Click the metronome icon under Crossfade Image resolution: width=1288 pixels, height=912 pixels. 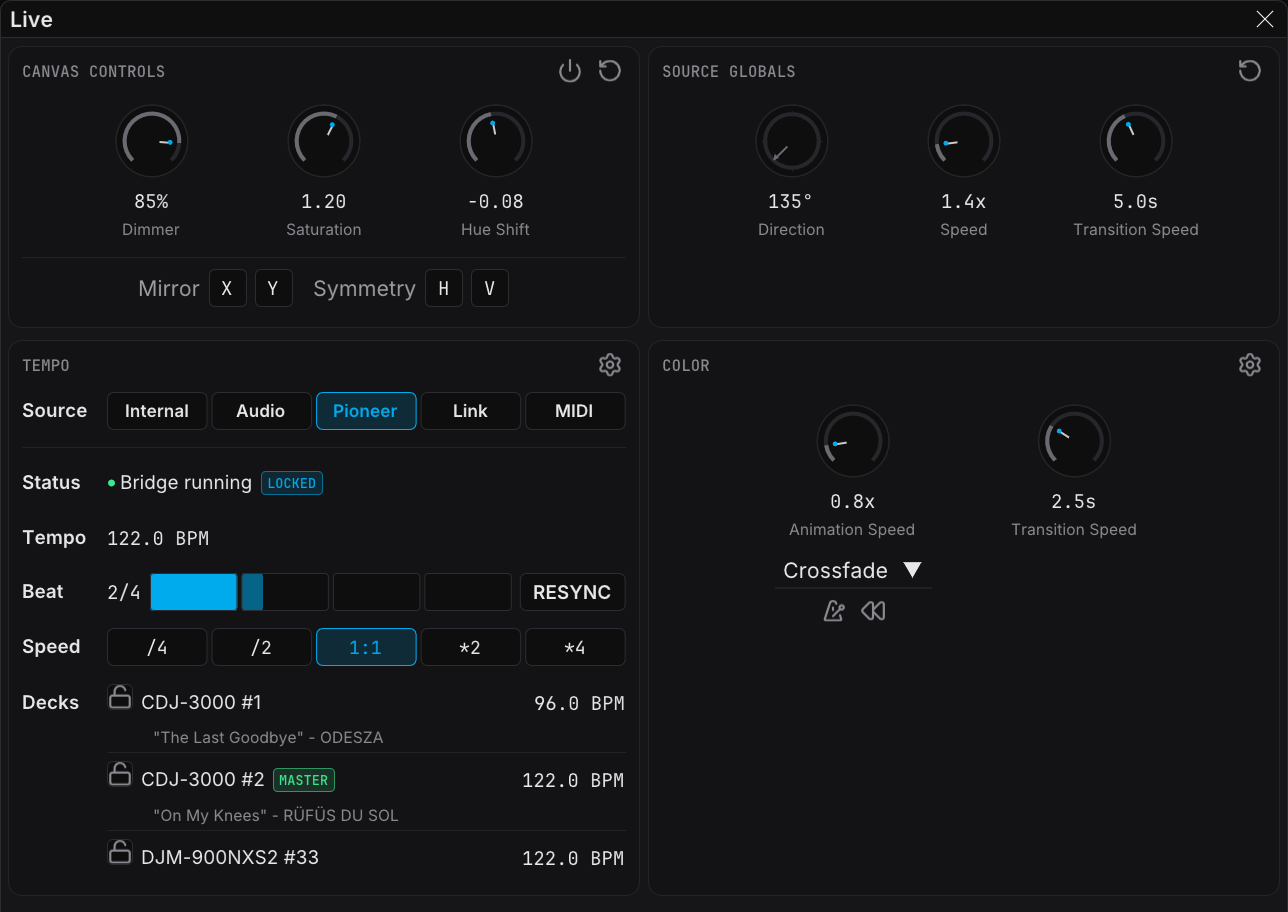pyautogui.click(x=834, y=611)
